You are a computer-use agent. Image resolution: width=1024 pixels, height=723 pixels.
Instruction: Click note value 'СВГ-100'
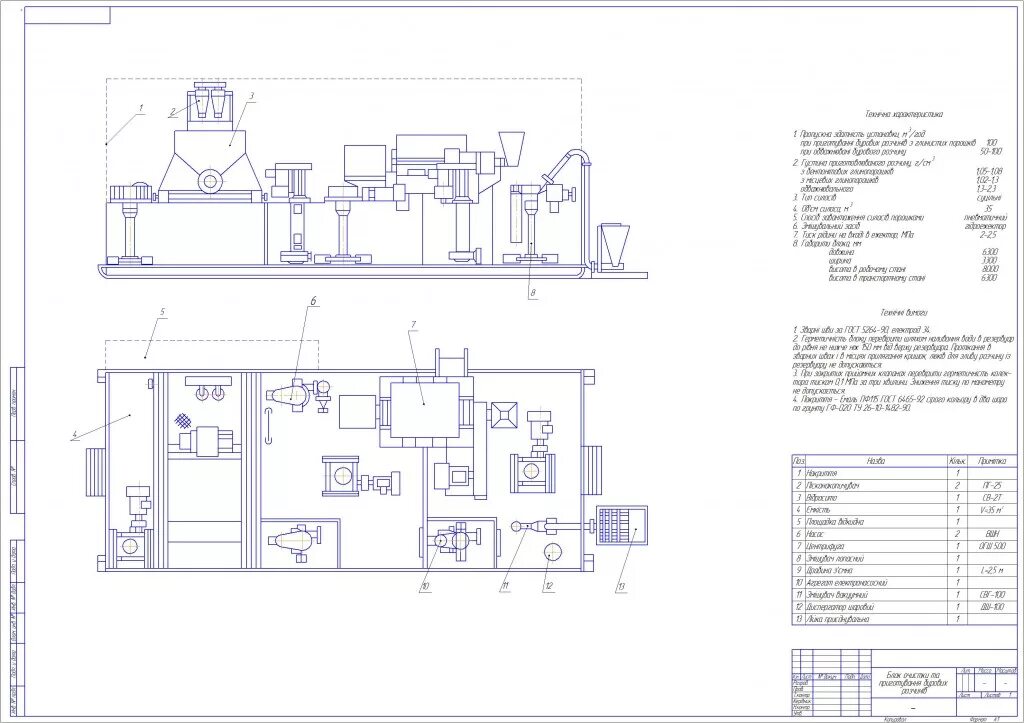(992, 595)
